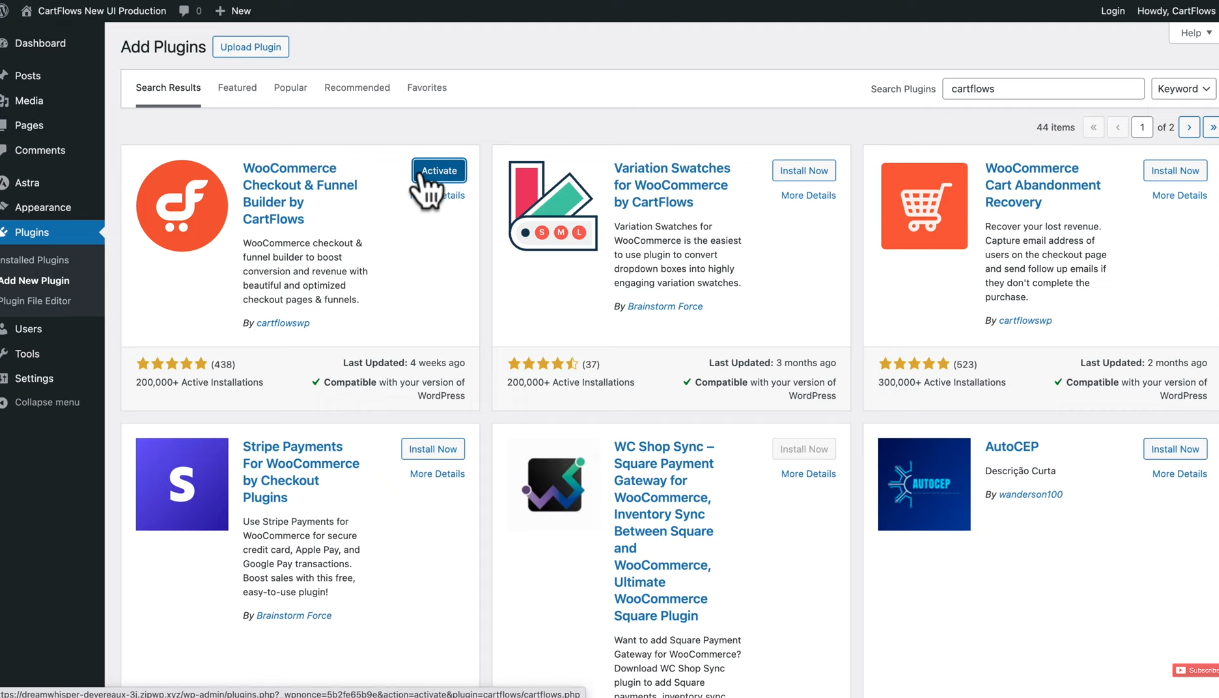This screenshot has height=698, width=1219.
Task: Switch to the Featured tab
Action: [237, 88]
